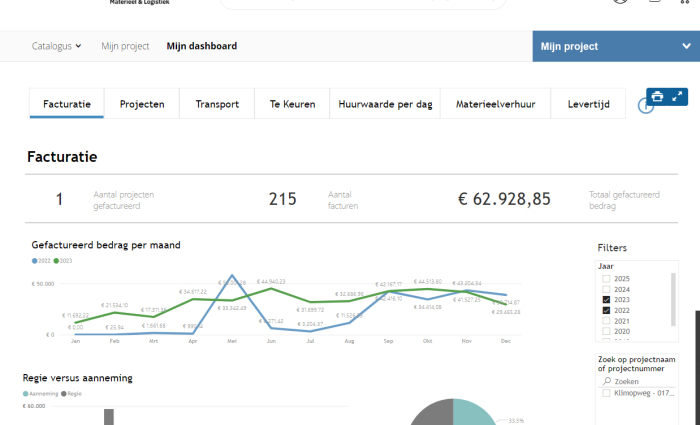
Task: Tick the 2020 year checkbox
Action: click(606, 331)
